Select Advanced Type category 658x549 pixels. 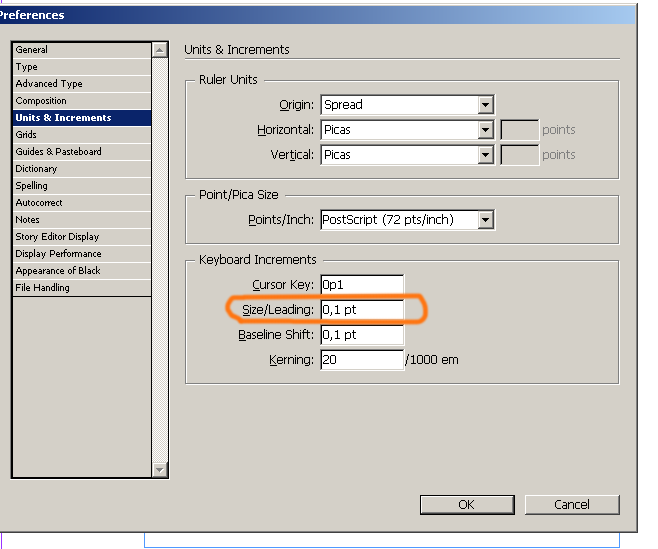click(x=82, y=84)
